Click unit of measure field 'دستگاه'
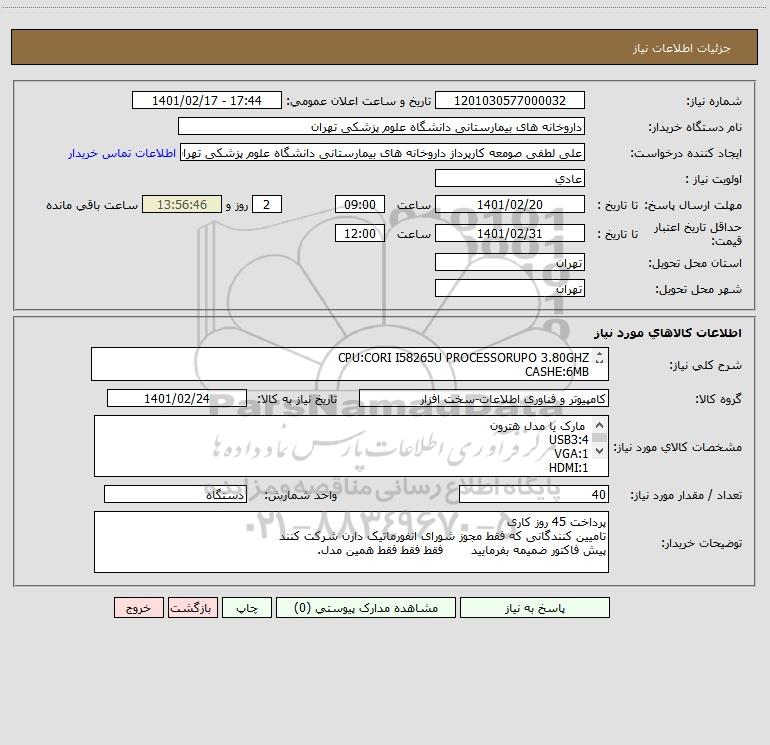 pos(175,494)
